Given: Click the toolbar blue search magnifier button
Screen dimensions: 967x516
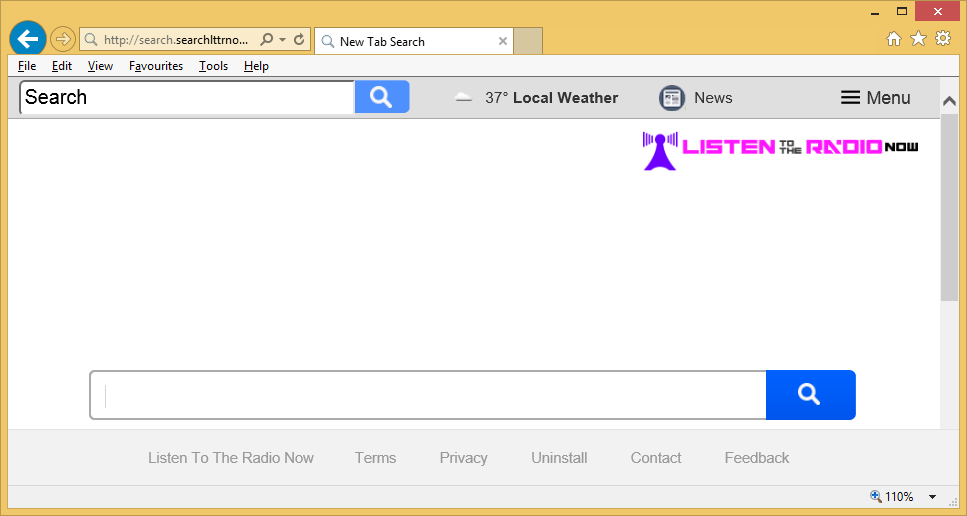Looking at the screenshot, I should [x=381, y=97].
